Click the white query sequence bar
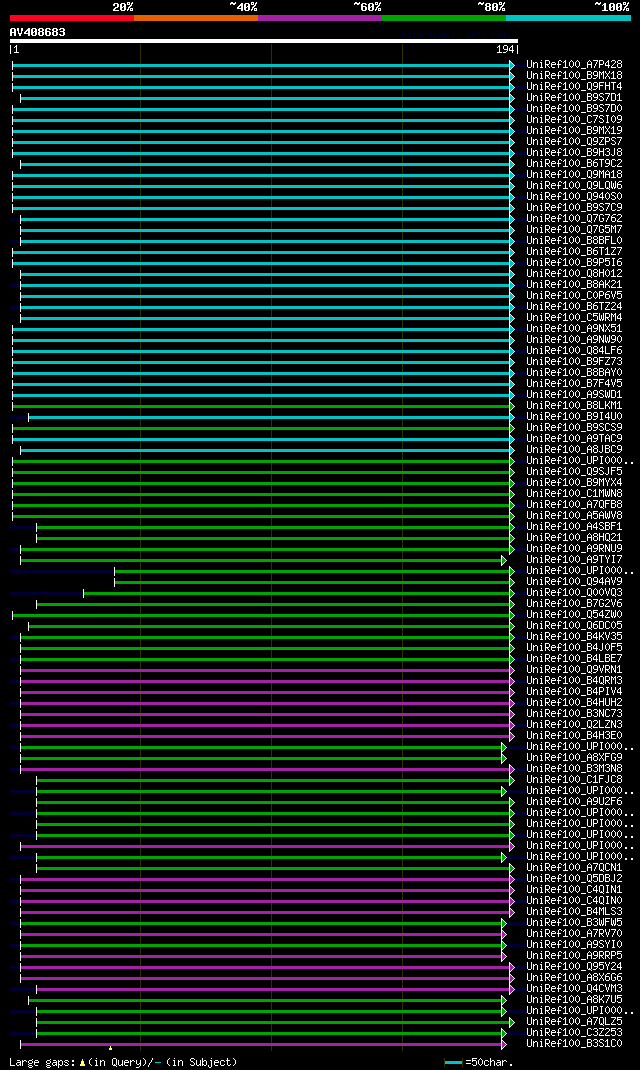The width and height of the screenshot is (640, 1070). [264, 41]
